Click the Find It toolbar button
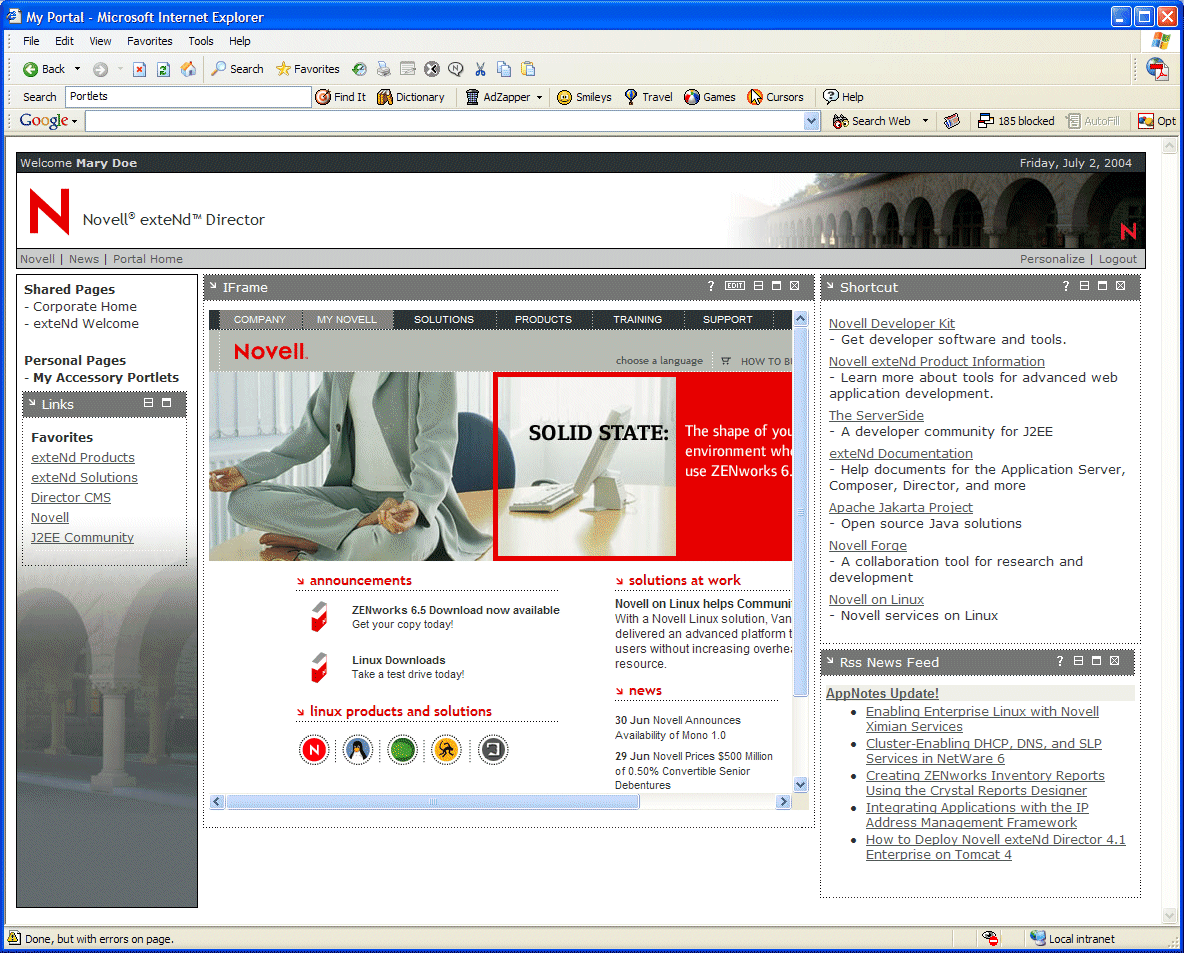The height and width of the screenshot is (953, 1184). point(341,97)
